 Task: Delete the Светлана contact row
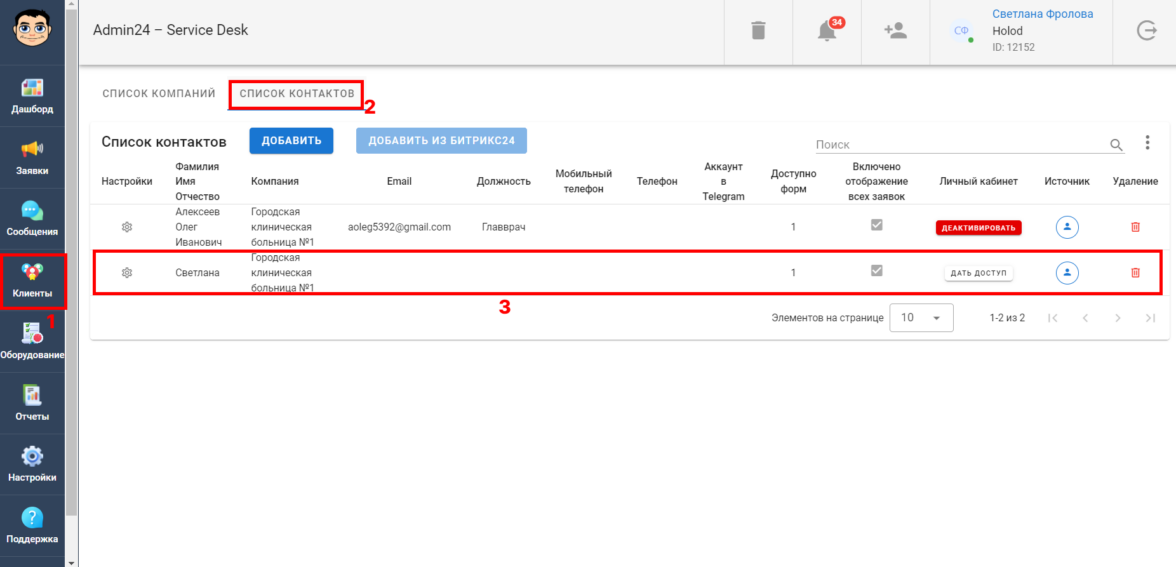point(1135,272)
